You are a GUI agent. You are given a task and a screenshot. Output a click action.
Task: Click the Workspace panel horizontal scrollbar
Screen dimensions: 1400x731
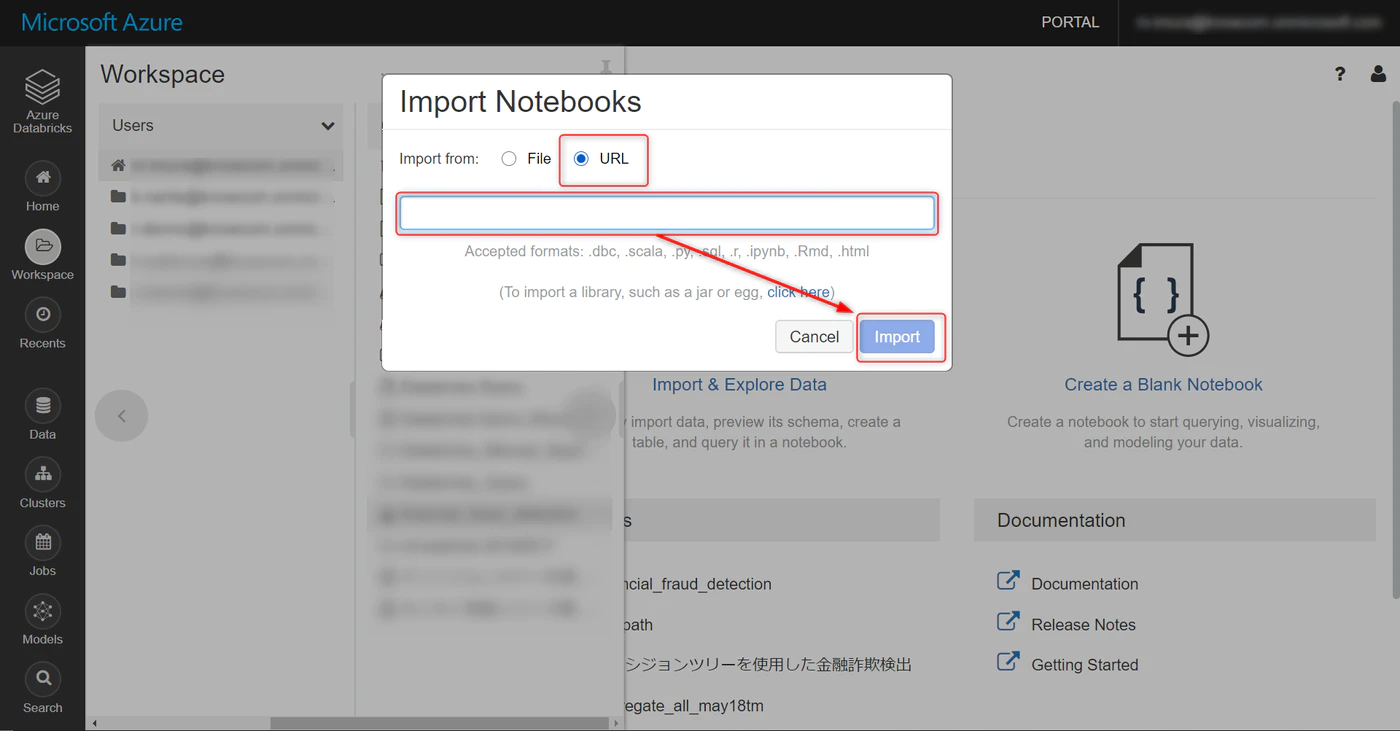click(441, 723)
